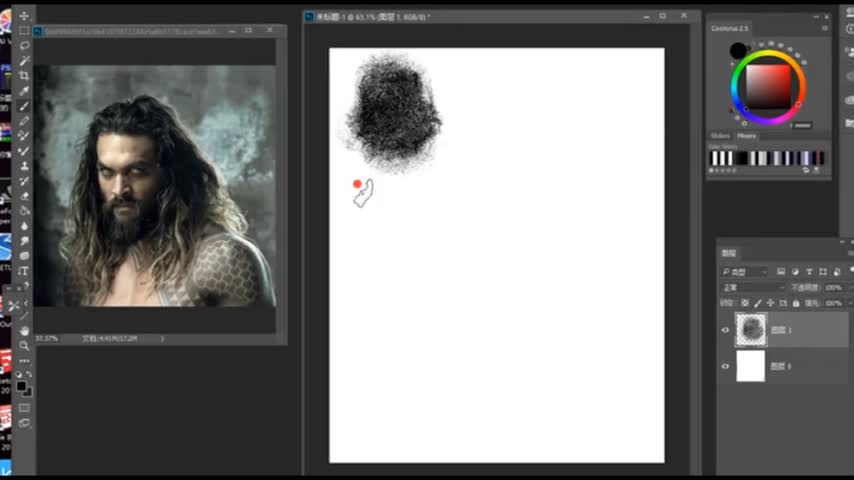
Task: Filter layers by type layers icon
Action: (x=809, y=271)
